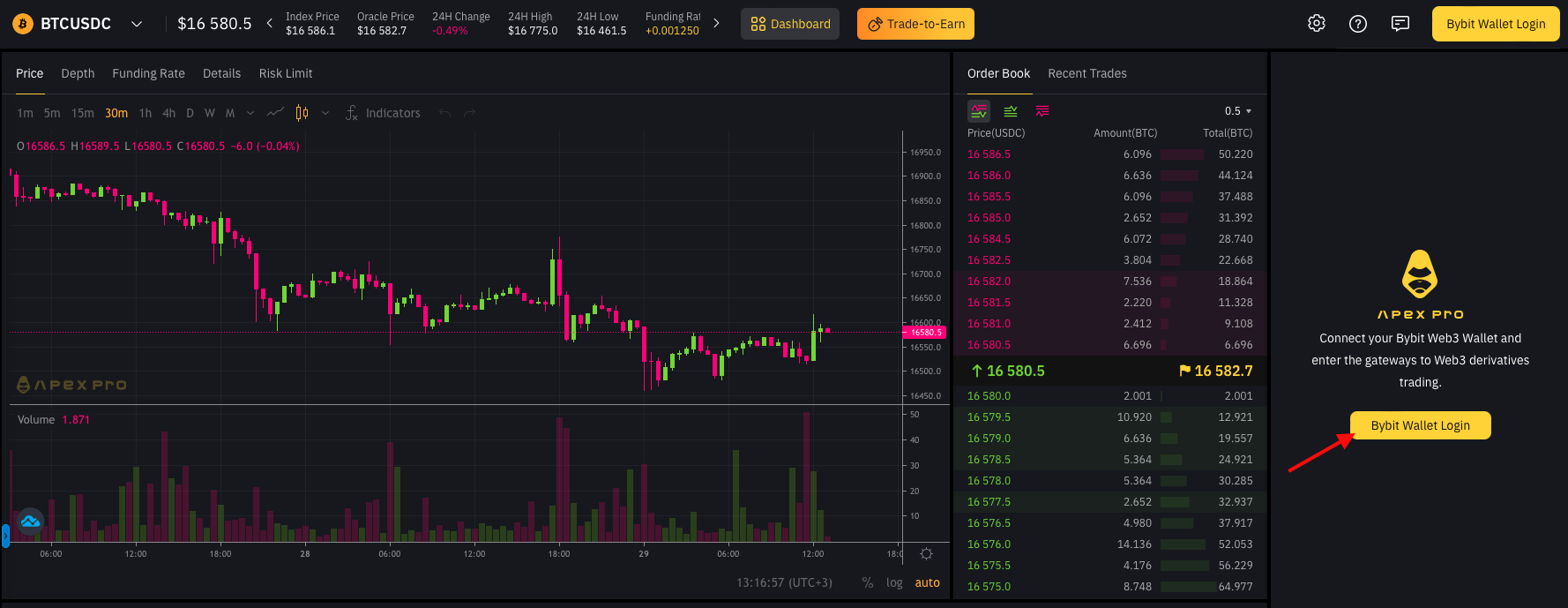Toggle percent scale on chart
Screen dimensions: 1568x608
(868, 582)
